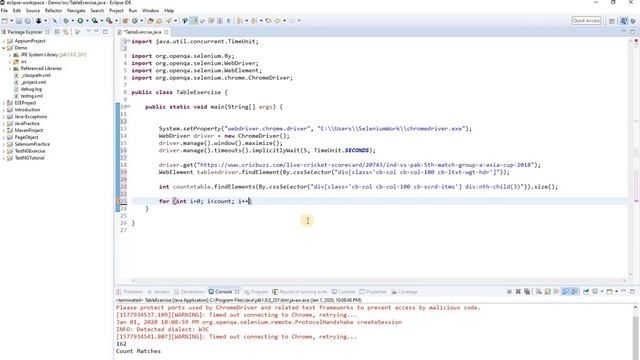The height and width of the screenshot is (360, 640).
Task: Open the Display Selected Console dropdown
Action: [602, 291]
